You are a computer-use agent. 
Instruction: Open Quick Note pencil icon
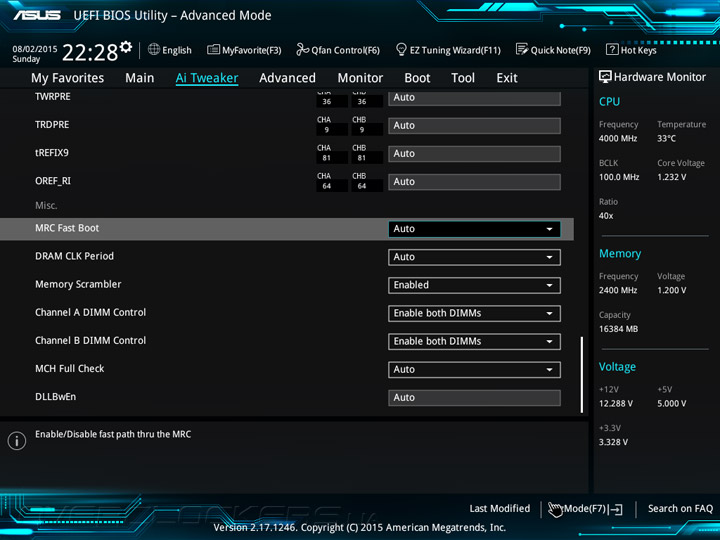[522, 49]
